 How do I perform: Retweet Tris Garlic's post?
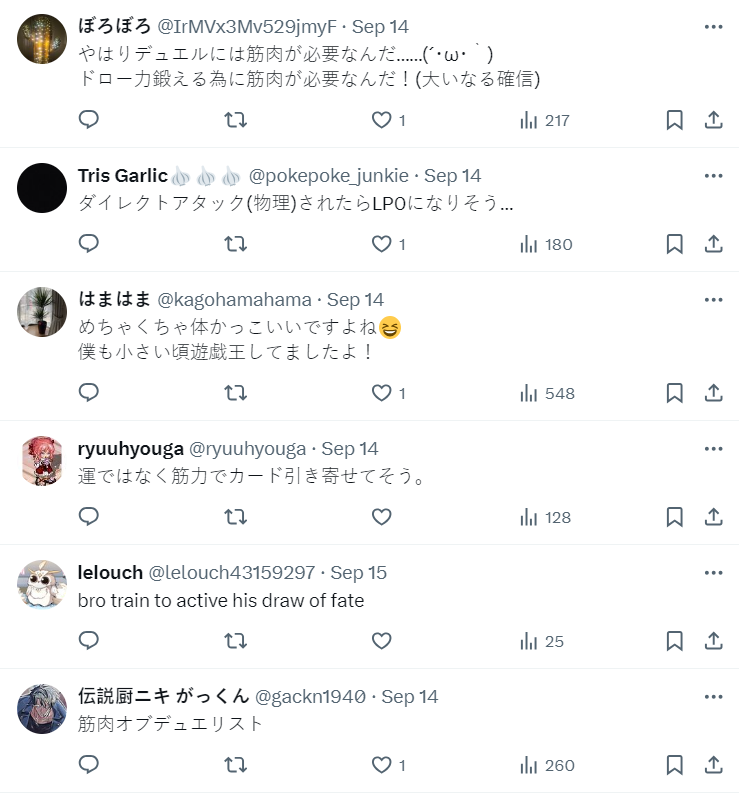pyautogui.click(x=235, y=244)
